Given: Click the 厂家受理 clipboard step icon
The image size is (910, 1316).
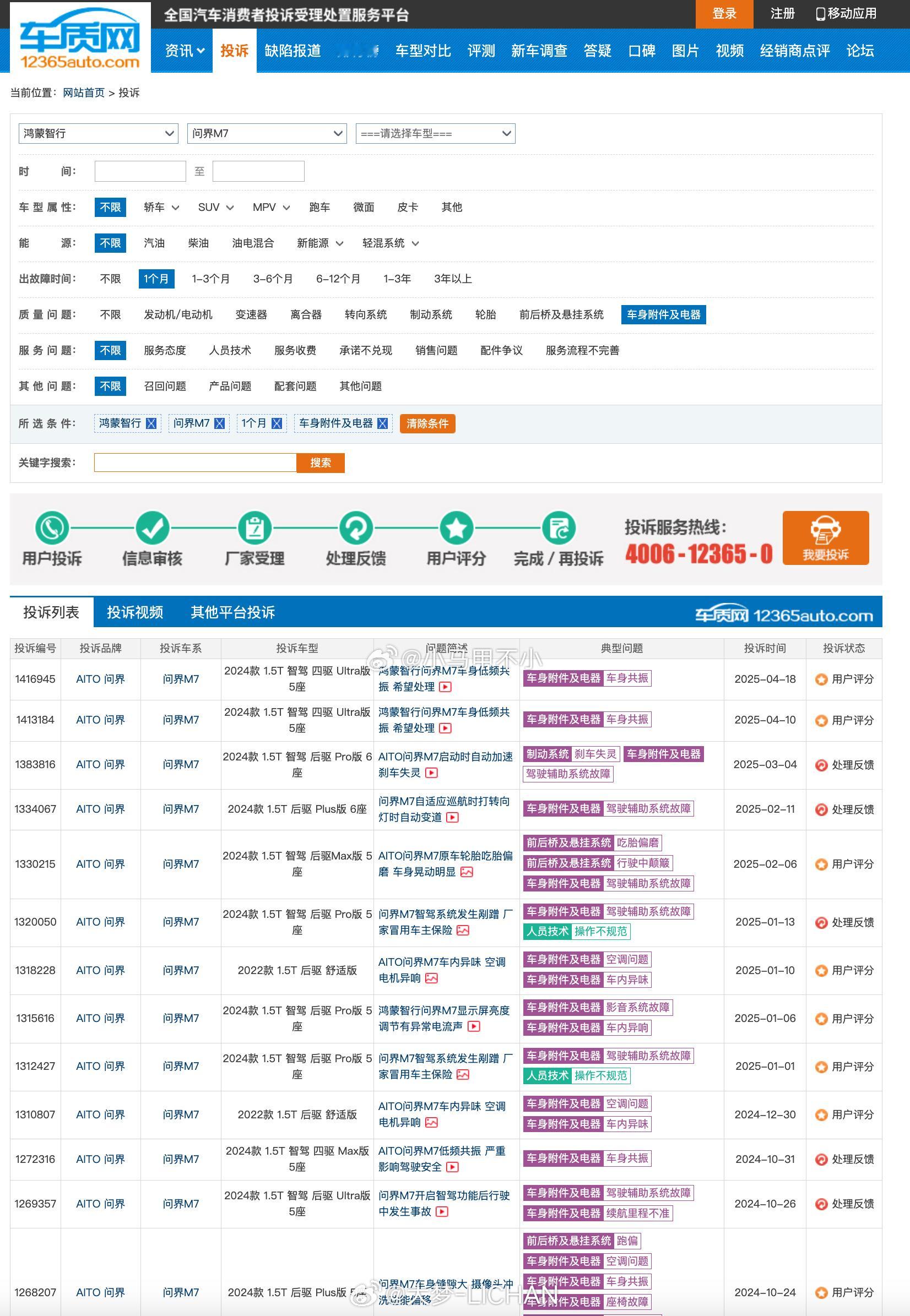Looking at the screenshot, I should 254,528.
